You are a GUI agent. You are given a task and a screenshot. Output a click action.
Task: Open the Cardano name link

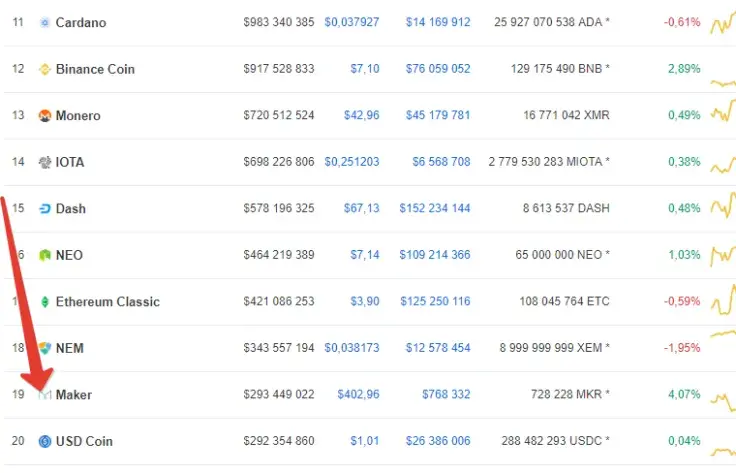81,22
